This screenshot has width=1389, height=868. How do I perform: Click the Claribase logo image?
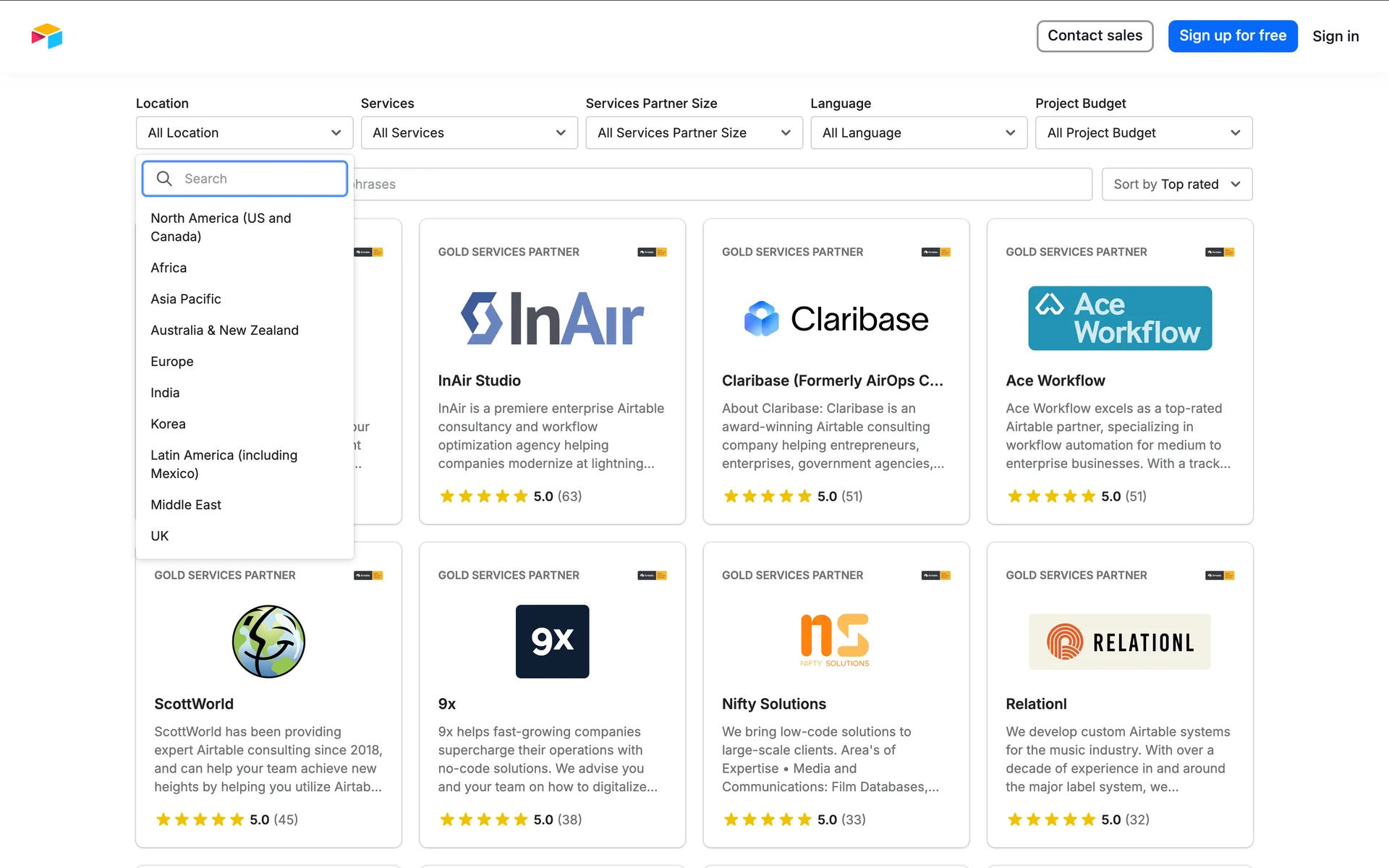tap(836, 319)
